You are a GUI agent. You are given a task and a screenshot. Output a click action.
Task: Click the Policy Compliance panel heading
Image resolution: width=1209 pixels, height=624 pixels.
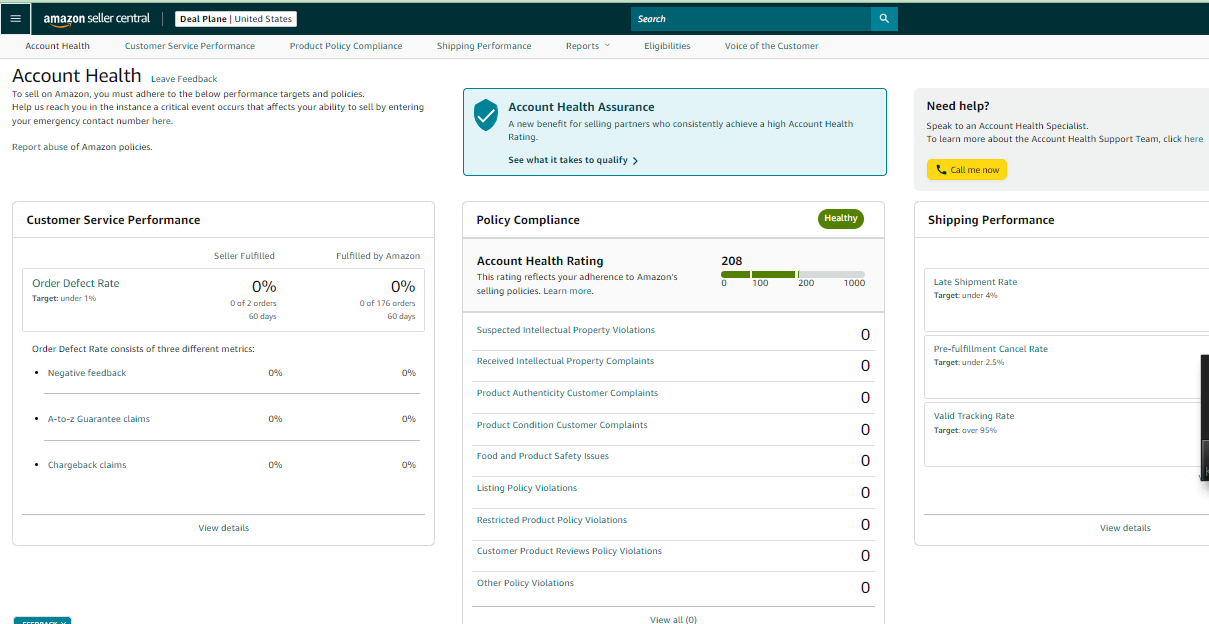[528, 220]
